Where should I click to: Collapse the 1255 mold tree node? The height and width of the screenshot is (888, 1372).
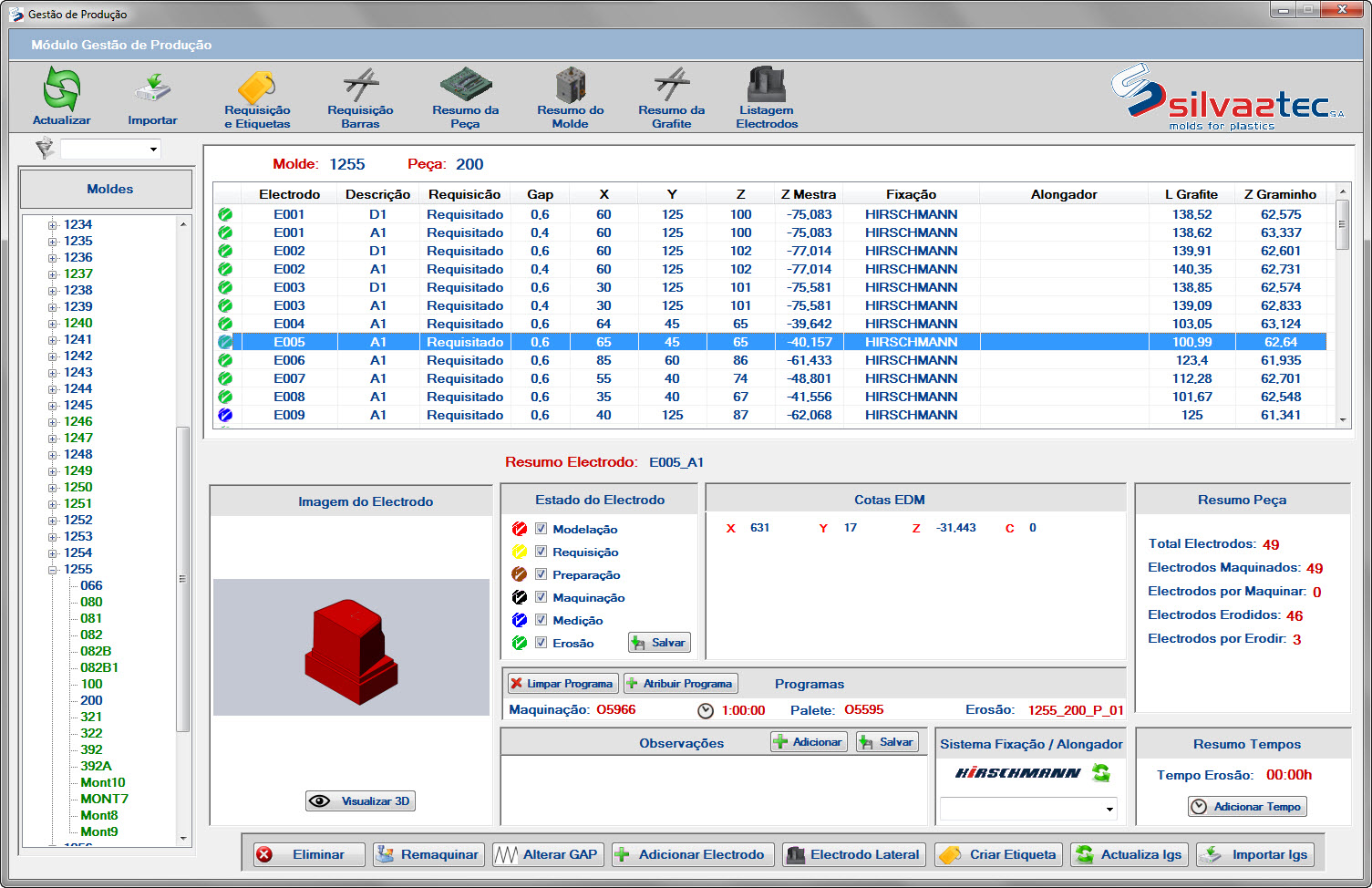pos(53,570)
